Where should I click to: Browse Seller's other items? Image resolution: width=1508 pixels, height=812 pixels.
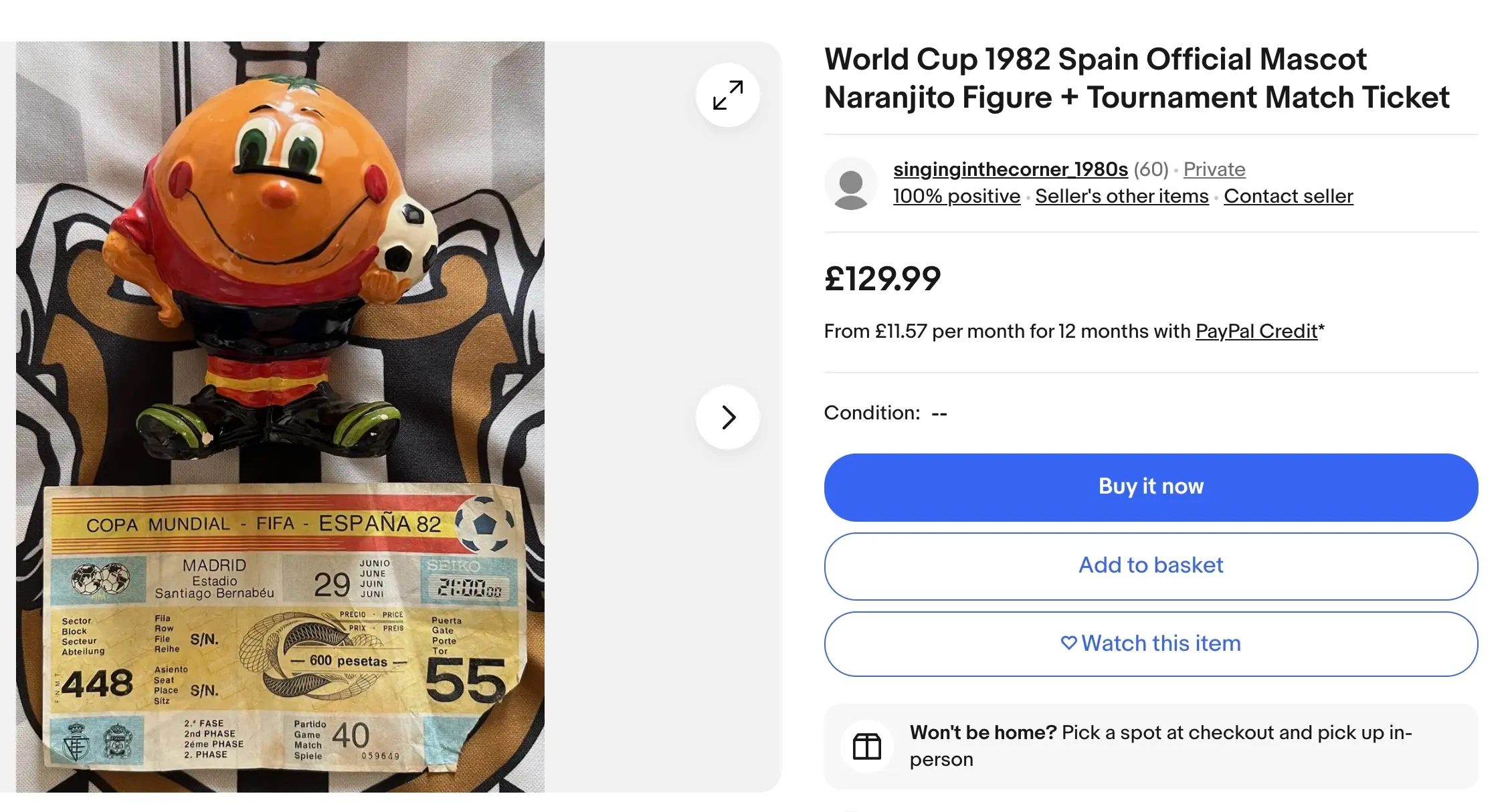coord(1121,196)
